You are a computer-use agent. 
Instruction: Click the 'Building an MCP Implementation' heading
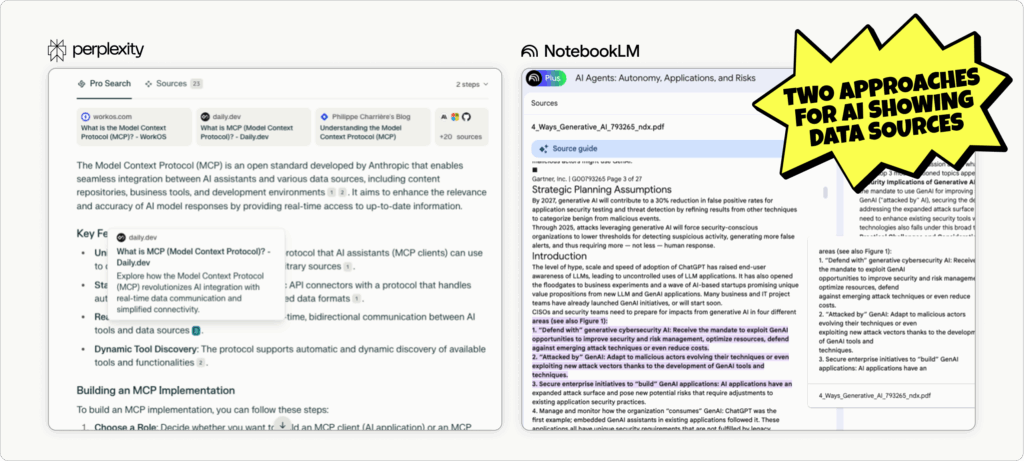[x=155, y=390]
